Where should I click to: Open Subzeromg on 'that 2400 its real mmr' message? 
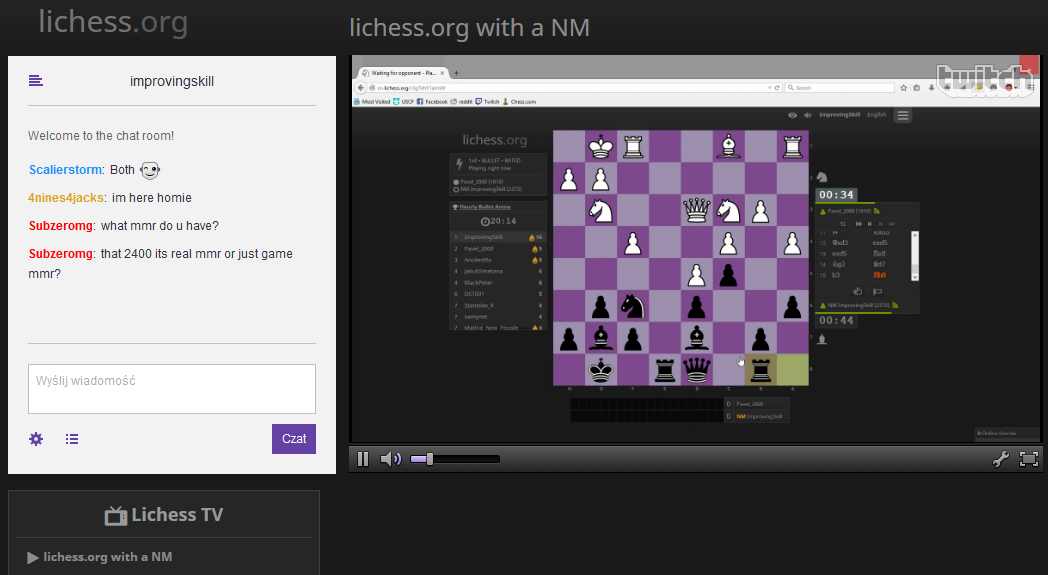coord(61,254)
